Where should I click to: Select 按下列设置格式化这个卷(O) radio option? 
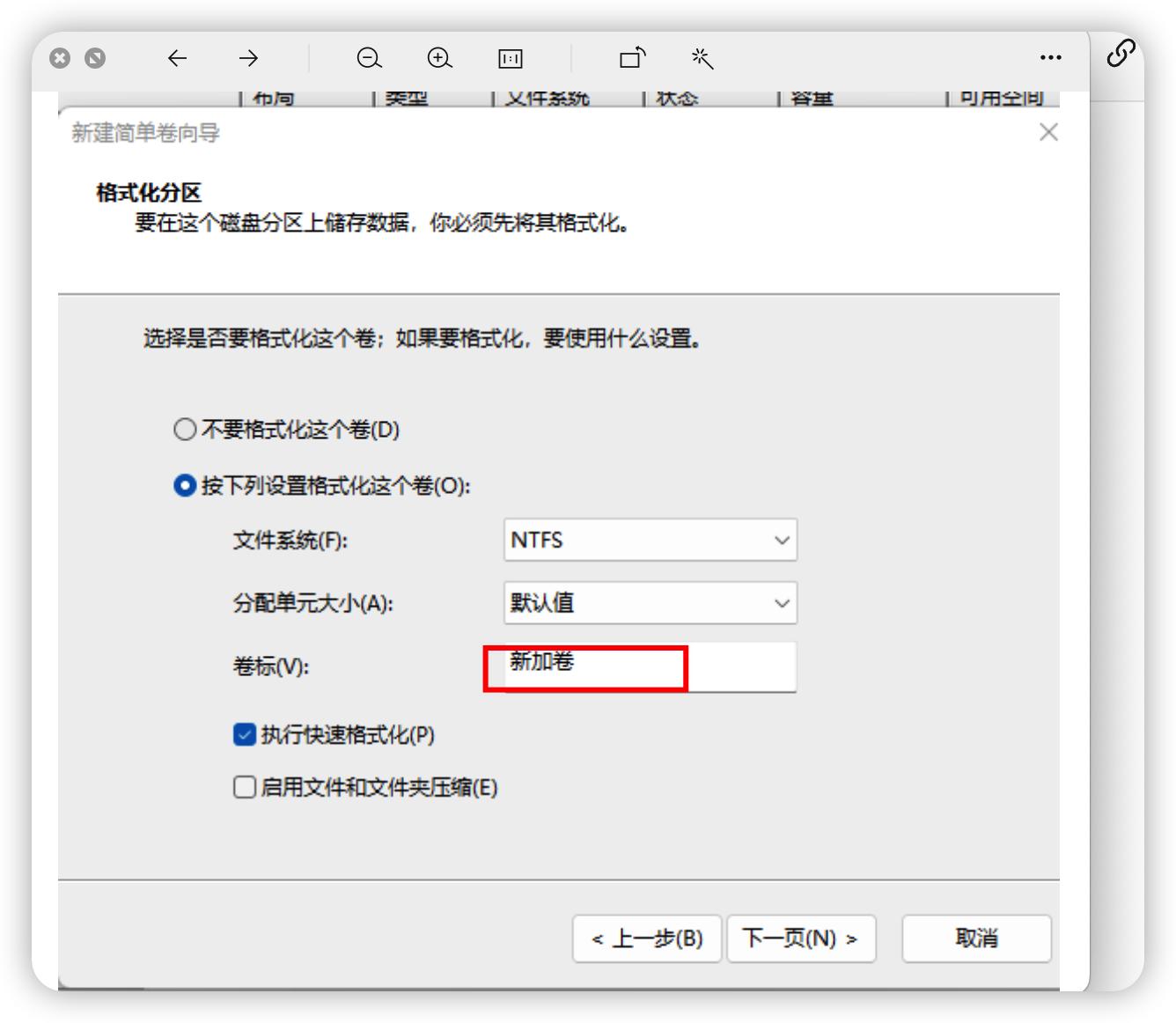(322, 486)
